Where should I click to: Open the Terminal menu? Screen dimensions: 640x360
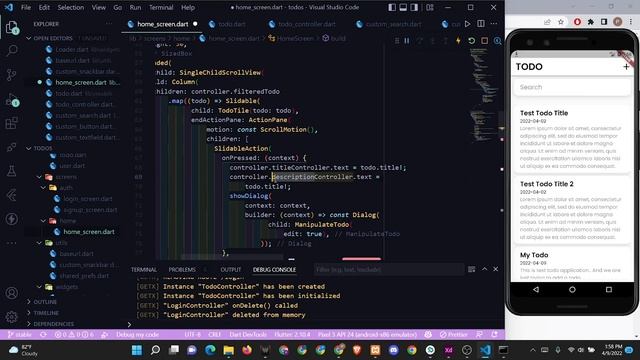[161, 7]
